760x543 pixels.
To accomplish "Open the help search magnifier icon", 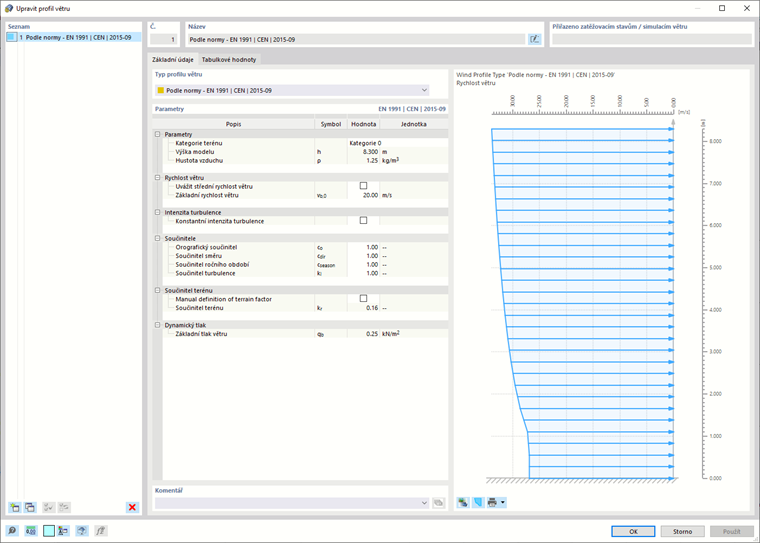I will click(12, 531).
